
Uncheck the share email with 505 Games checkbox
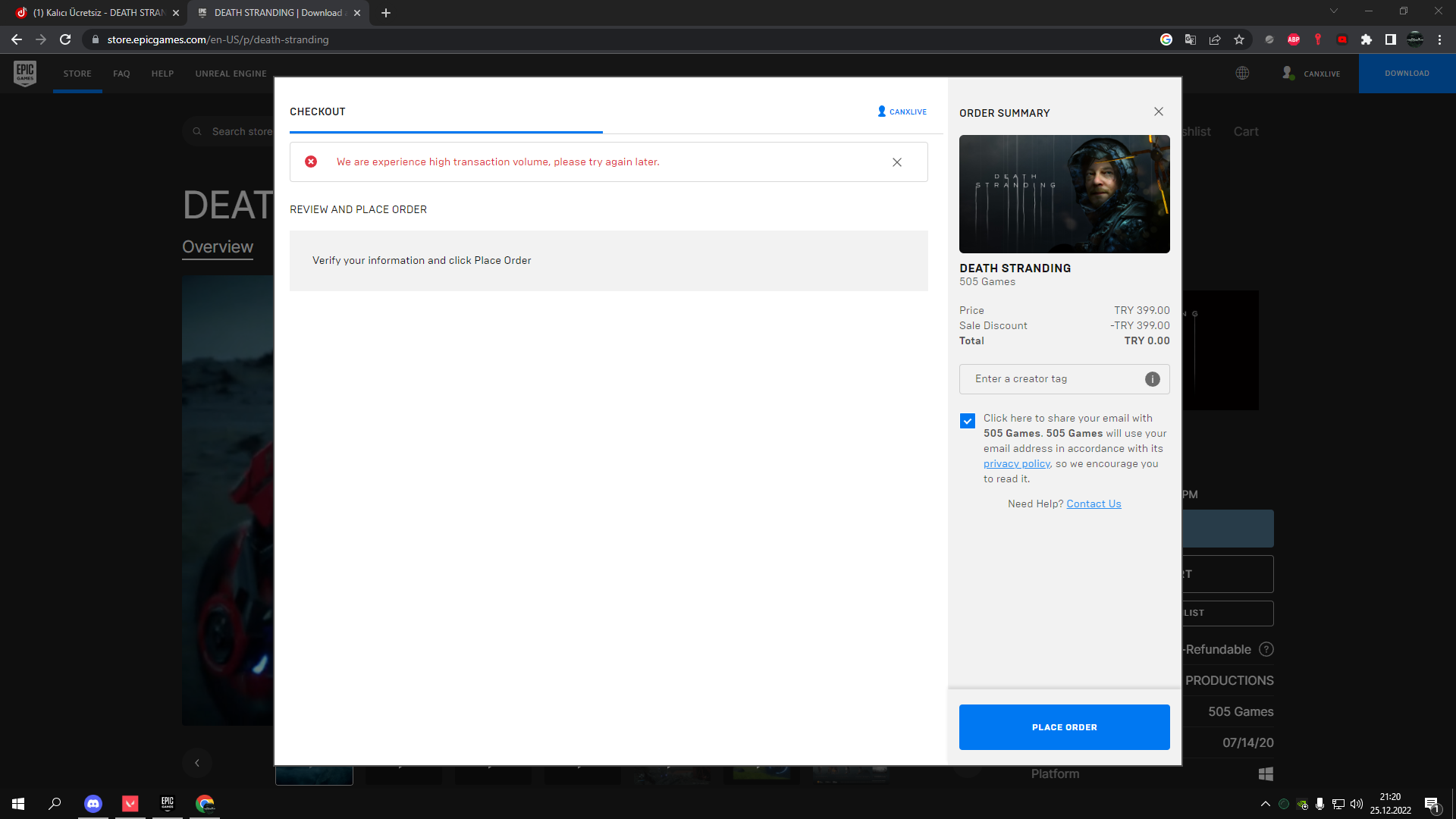[x=968, y=421]
